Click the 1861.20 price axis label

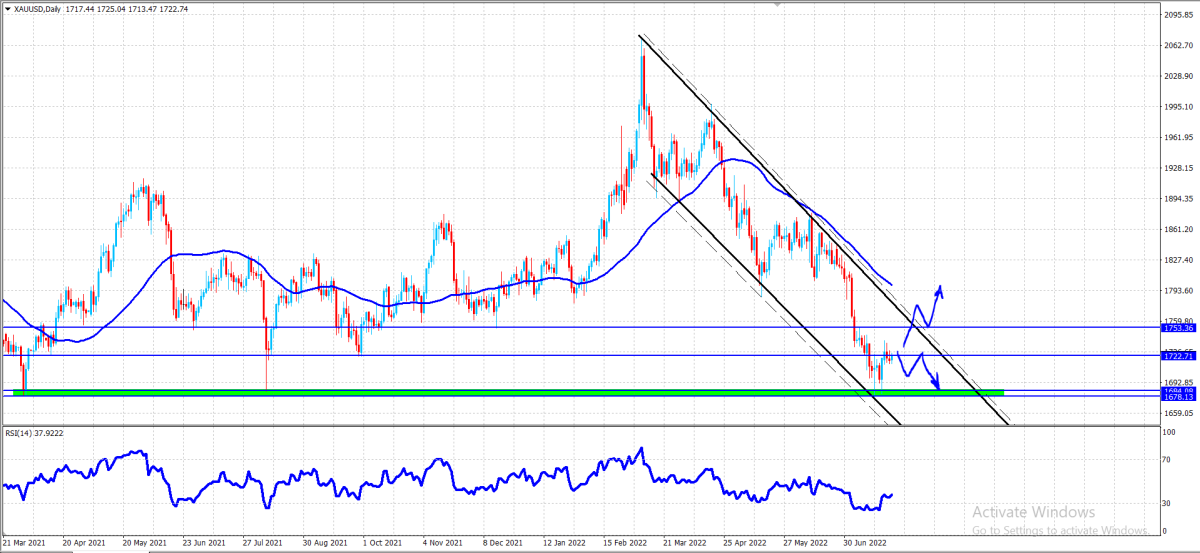pyautogui.click(x=1179, y=229)
